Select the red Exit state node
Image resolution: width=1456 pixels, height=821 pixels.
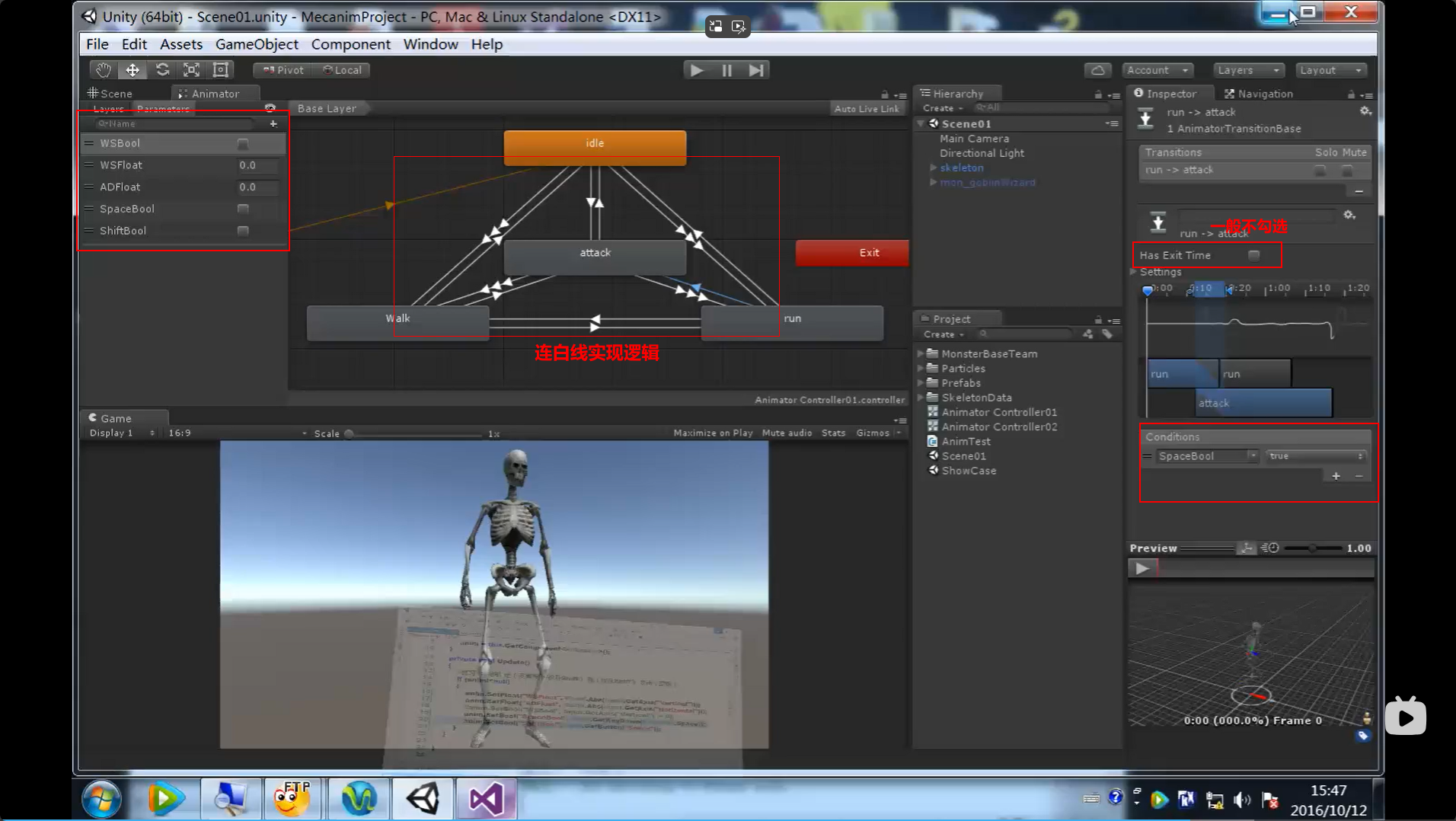852,253
